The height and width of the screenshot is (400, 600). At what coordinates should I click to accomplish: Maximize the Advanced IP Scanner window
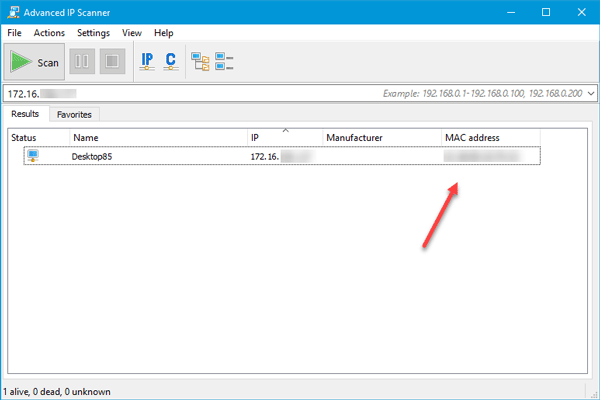546,12
